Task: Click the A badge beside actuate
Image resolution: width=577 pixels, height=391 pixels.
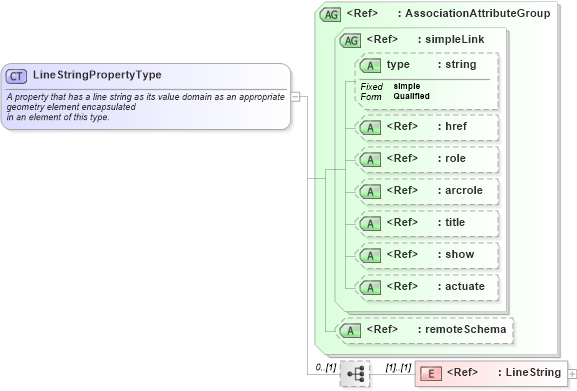Action: [370, 288]
